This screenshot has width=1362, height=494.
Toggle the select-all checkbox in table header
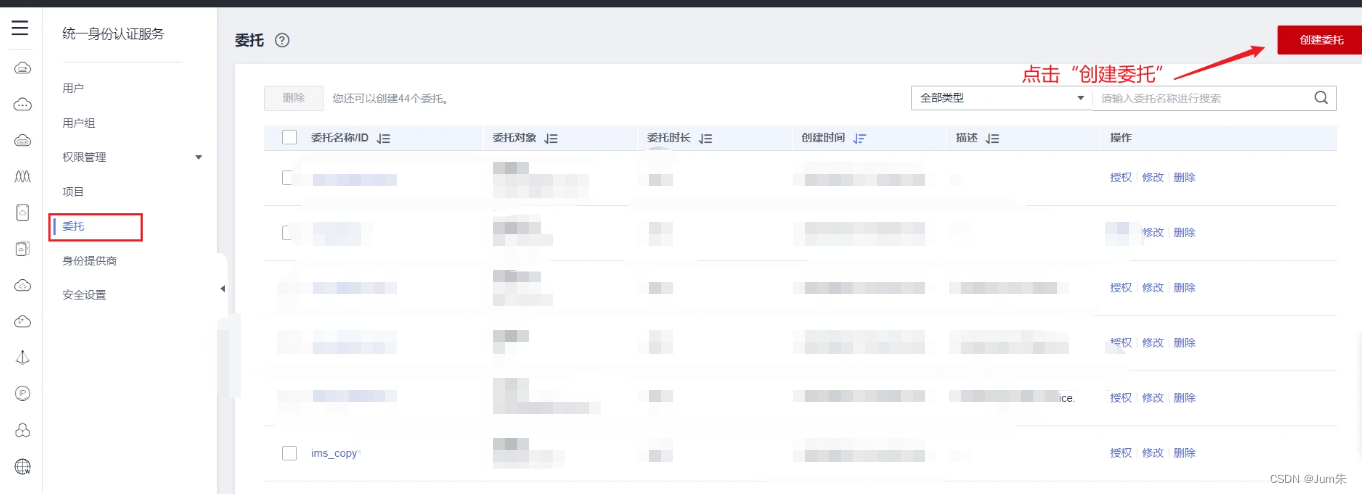[290, 138]
